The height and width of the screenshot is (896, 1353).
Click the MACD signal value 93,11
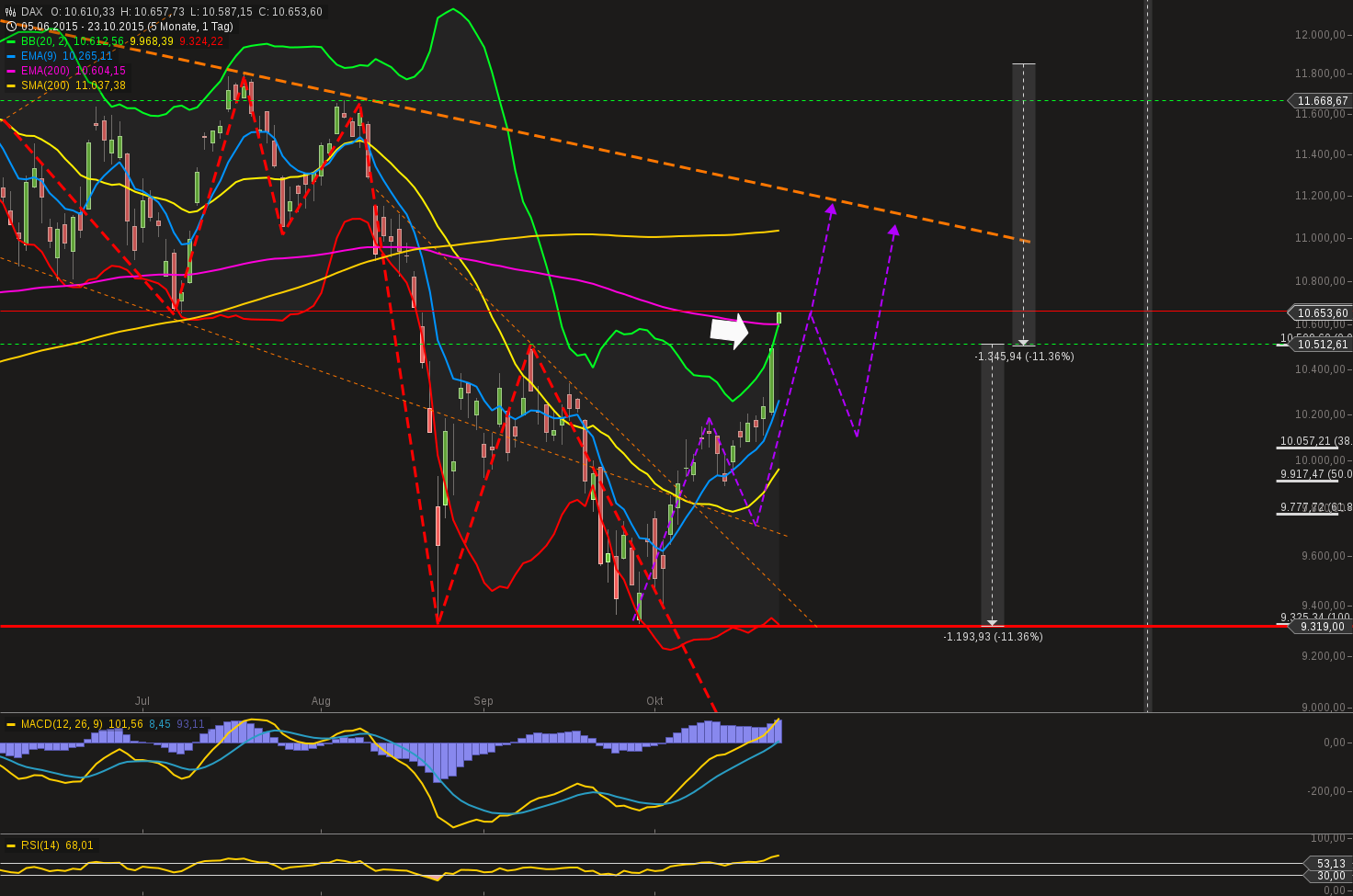tap(190, 724)
